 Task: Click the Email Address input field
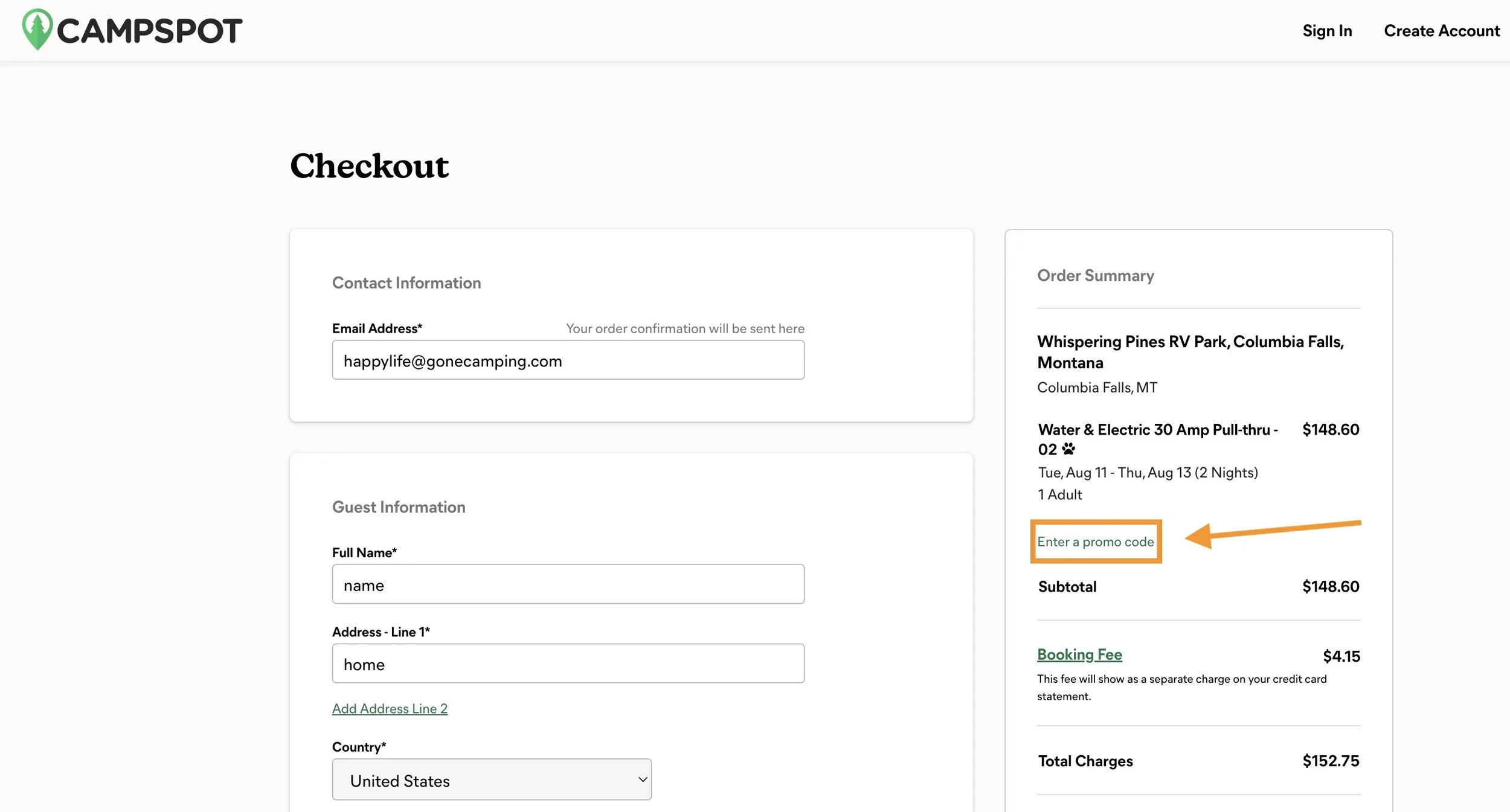click(x=568, y=360)
